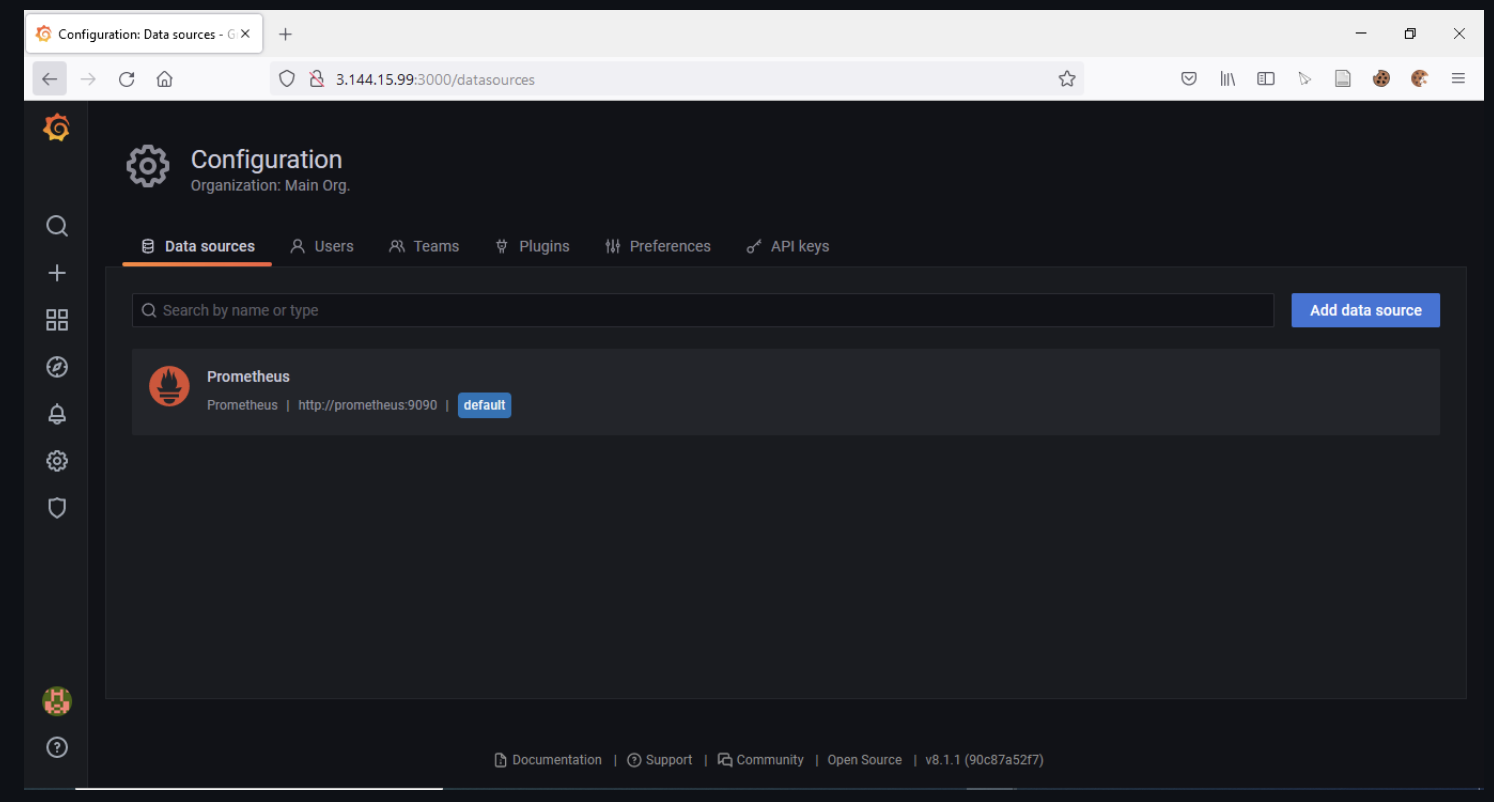The width and height of the screenshot is (1494, 802).
Task: Click the browser Home icon
Action: pos(165,79)
